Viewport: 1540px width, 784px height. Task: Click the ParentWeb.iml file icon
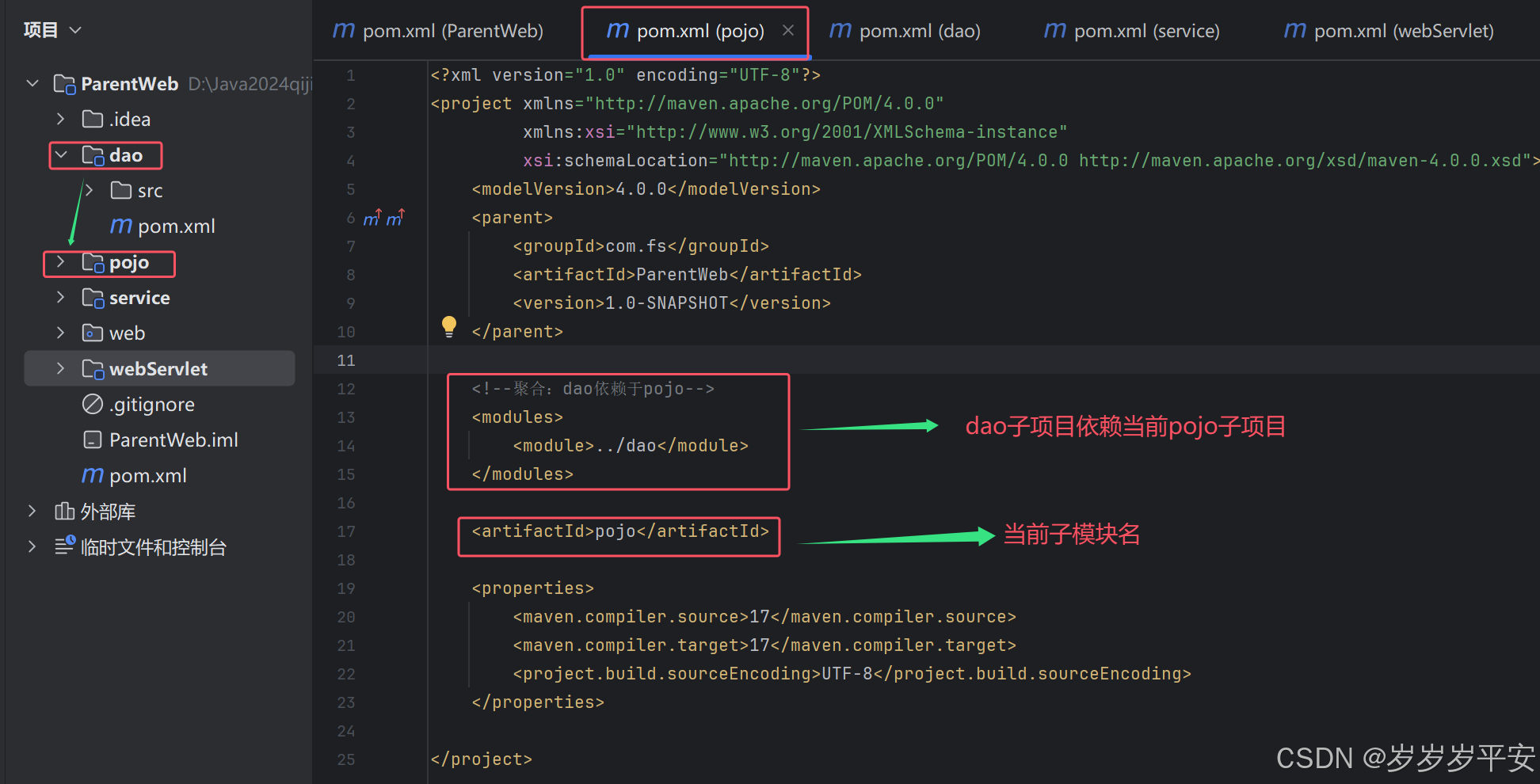click(x=93, y=440)
